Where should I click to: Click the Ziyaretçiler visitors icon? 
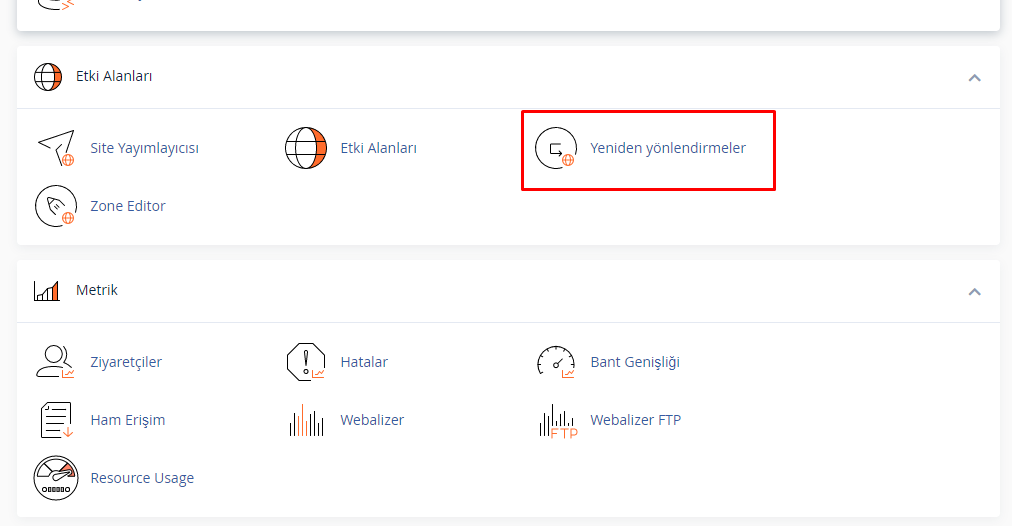[x=56, y=362]
